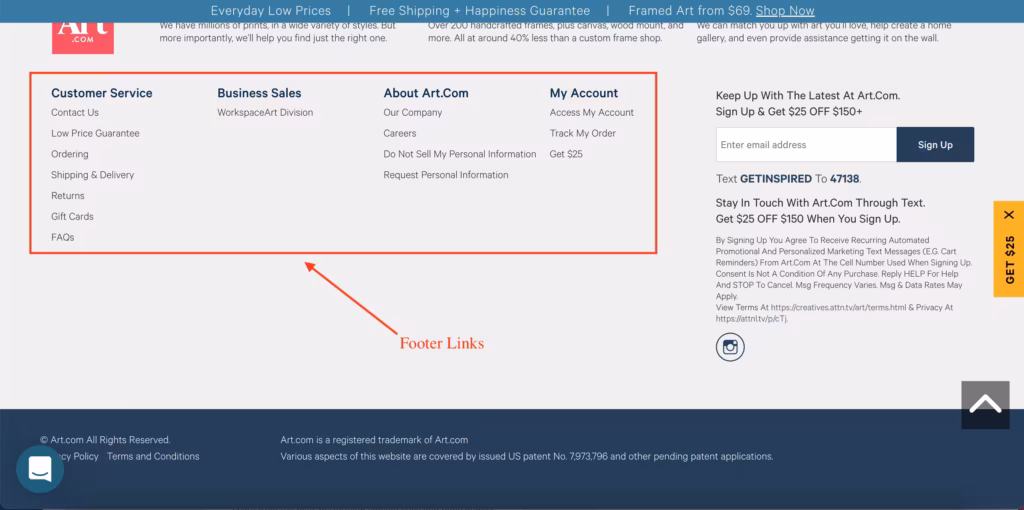Open Our Company link

point(413,112)
